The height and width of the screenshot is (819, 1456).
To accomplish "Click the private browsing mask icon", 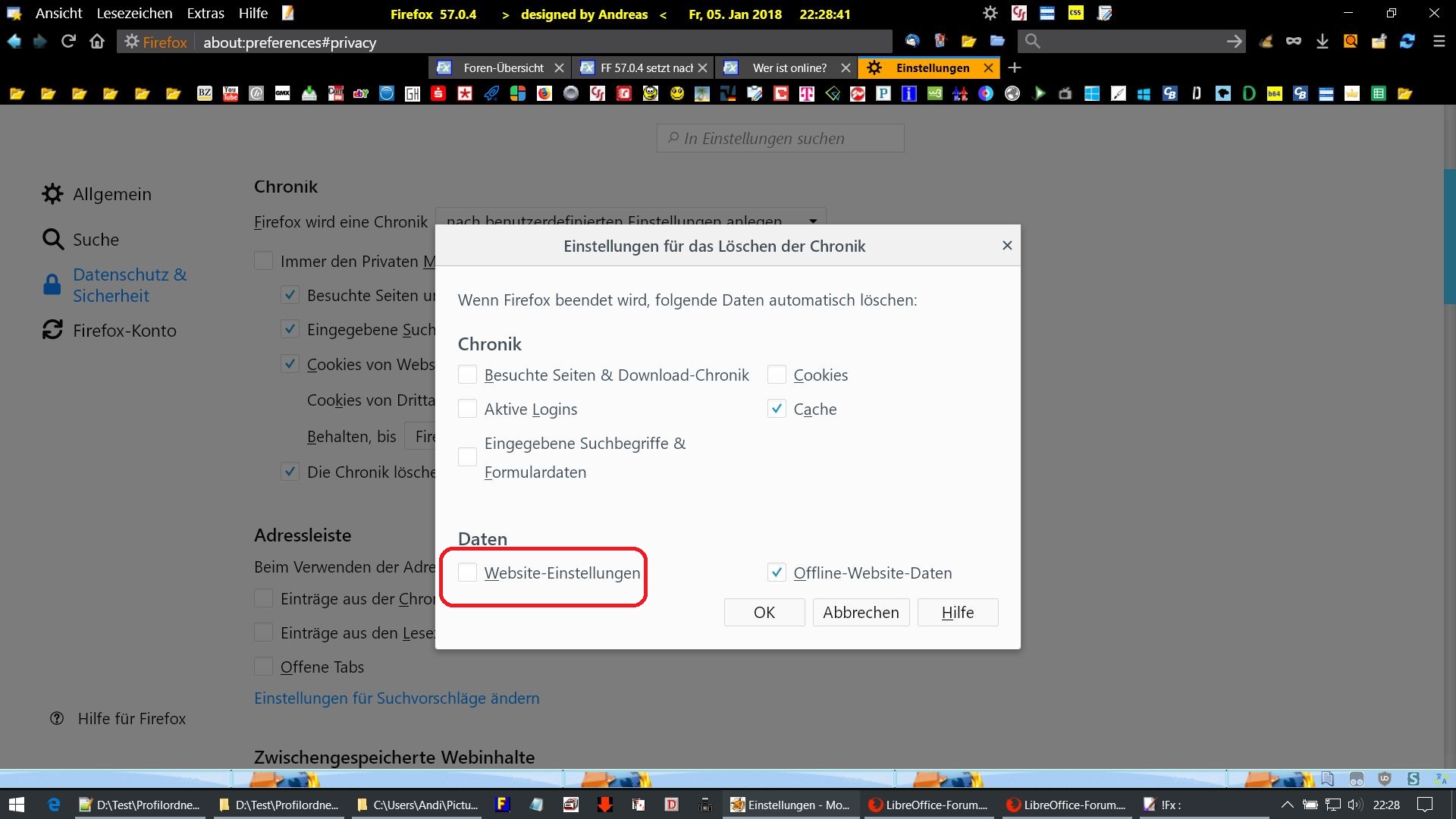I will [1294, 42].
